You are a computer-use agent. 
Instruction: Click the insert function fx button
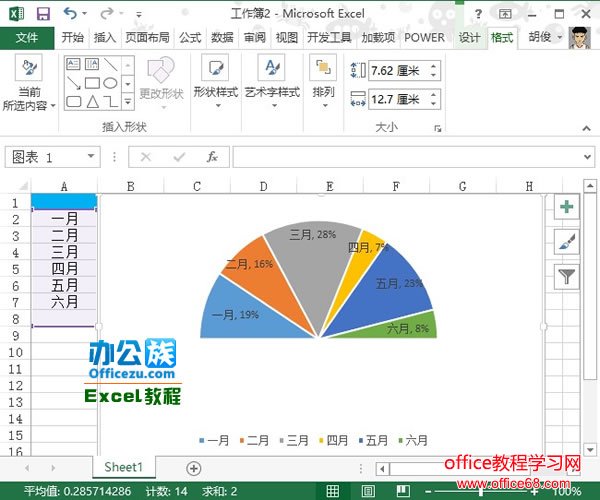click(212, 156)
